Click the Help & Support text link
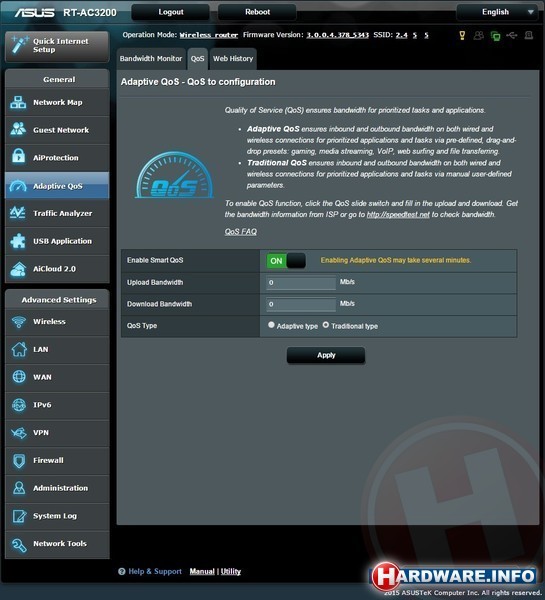Screen dimensions: 545x600 point(155,571)
